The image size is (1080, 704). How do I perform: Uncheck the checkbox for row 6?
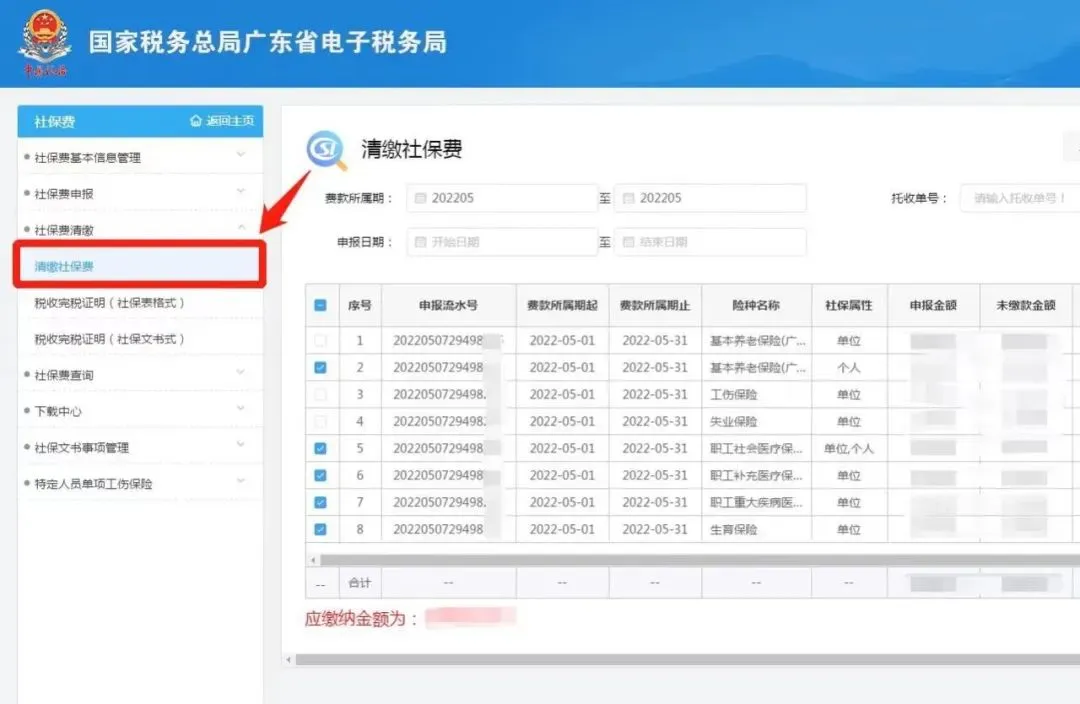click(x=320, y=475)
